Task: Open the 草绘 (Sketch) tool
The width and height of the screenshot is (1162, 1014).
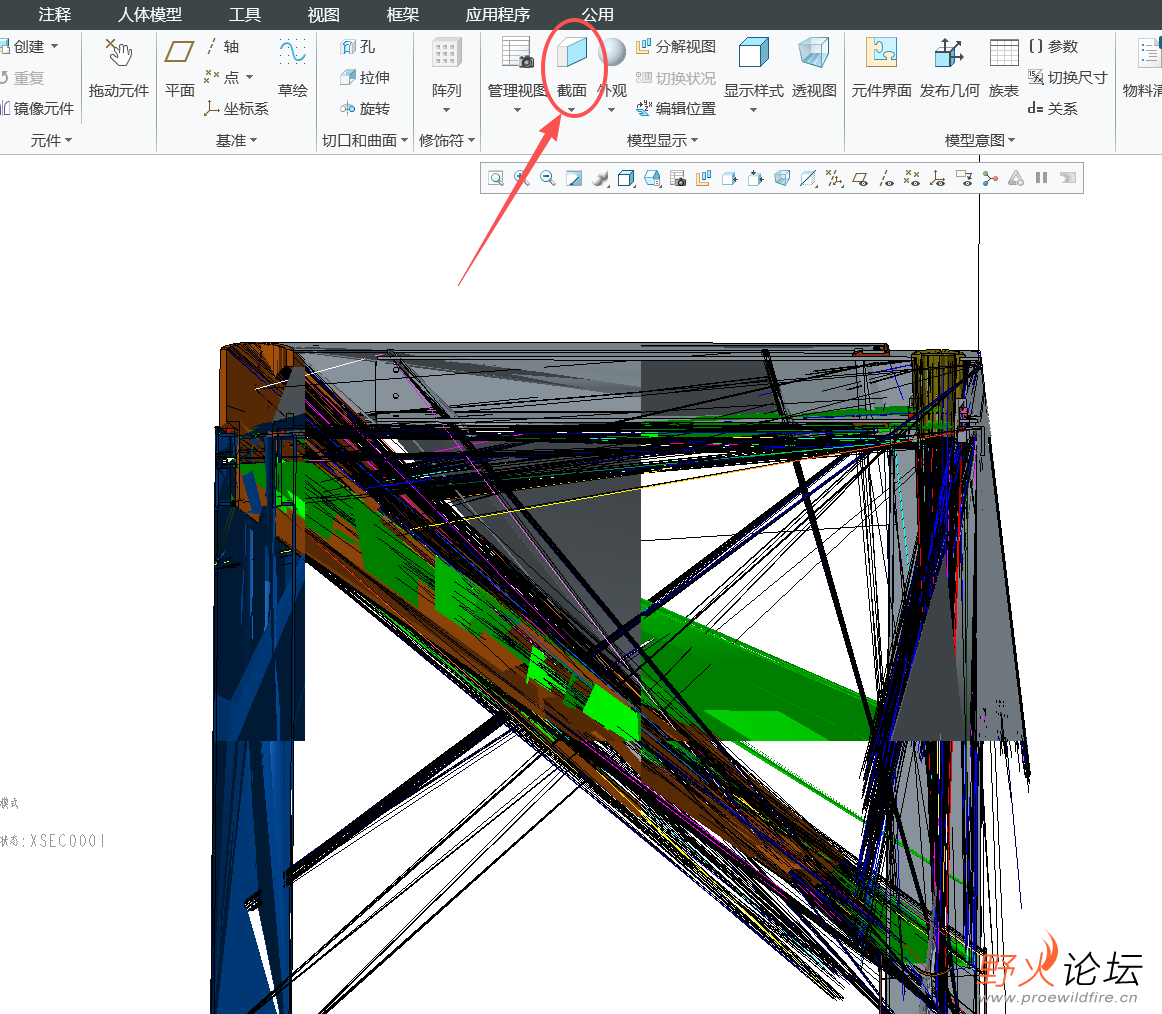Action: click(292, 67)
